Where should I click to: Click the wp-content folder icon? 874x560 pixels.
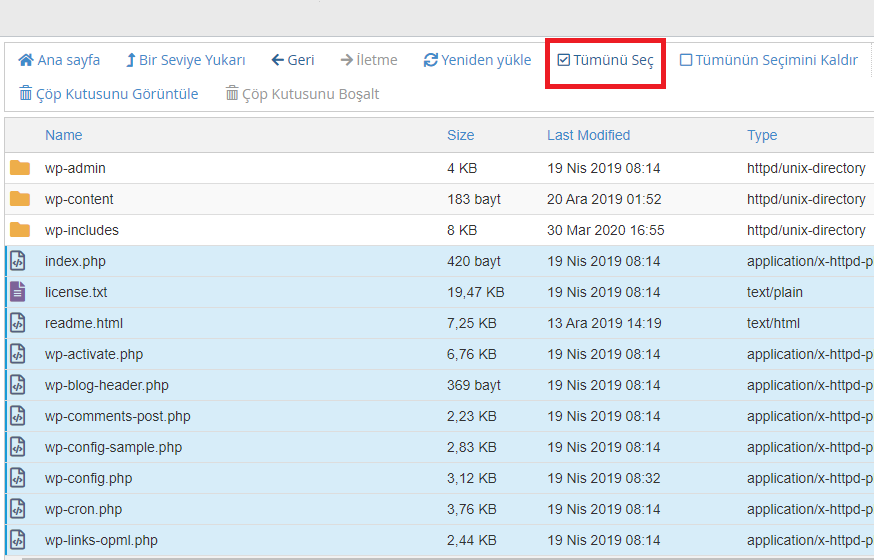coord(20,199)
